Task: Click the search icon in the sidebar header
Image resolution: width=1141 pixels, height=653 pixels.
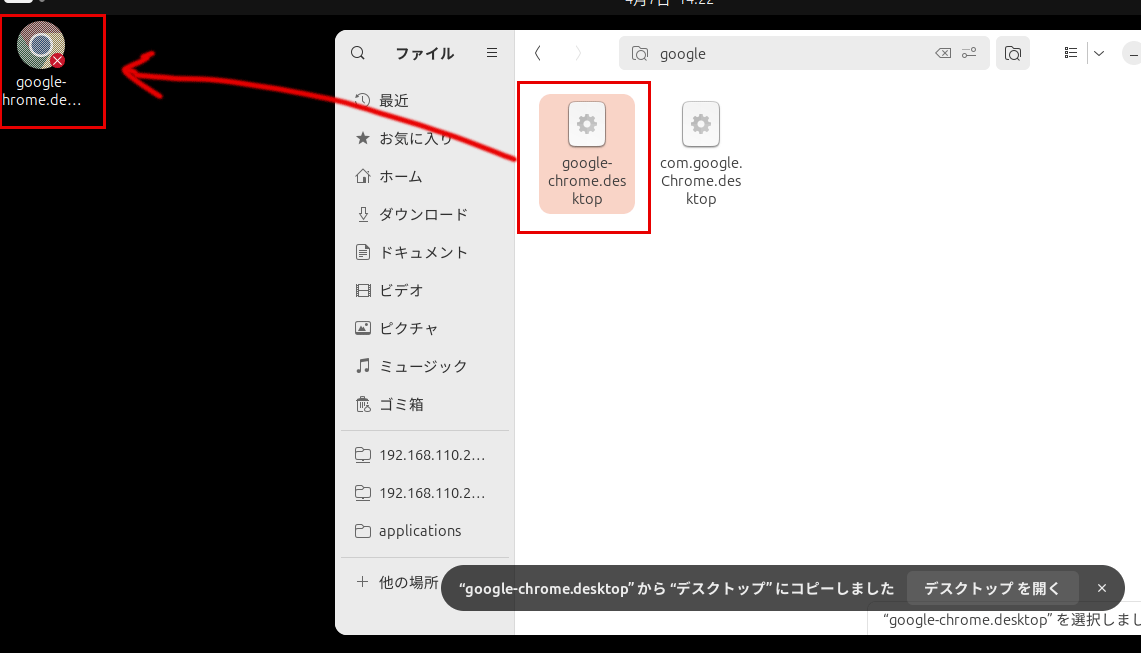Action: tap(358, 53)
